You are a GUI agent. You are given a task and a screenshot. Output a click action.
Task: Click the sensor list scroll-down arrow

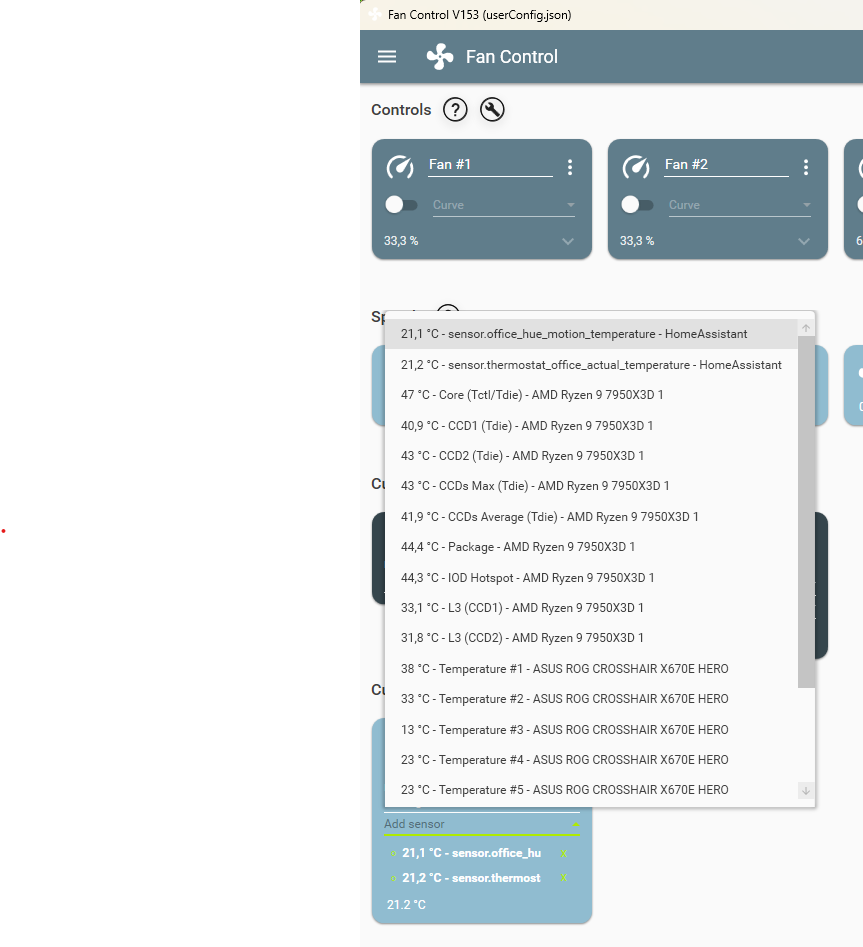(806, 791)
